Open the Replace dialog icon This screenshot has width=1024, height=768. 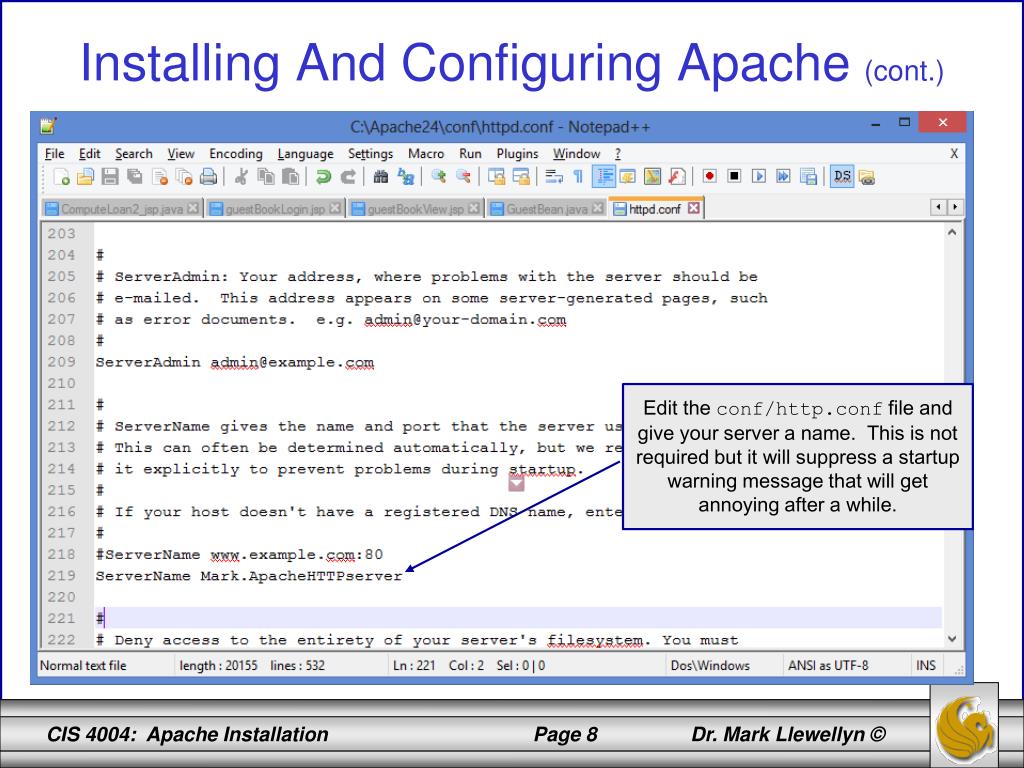point(406,176)
